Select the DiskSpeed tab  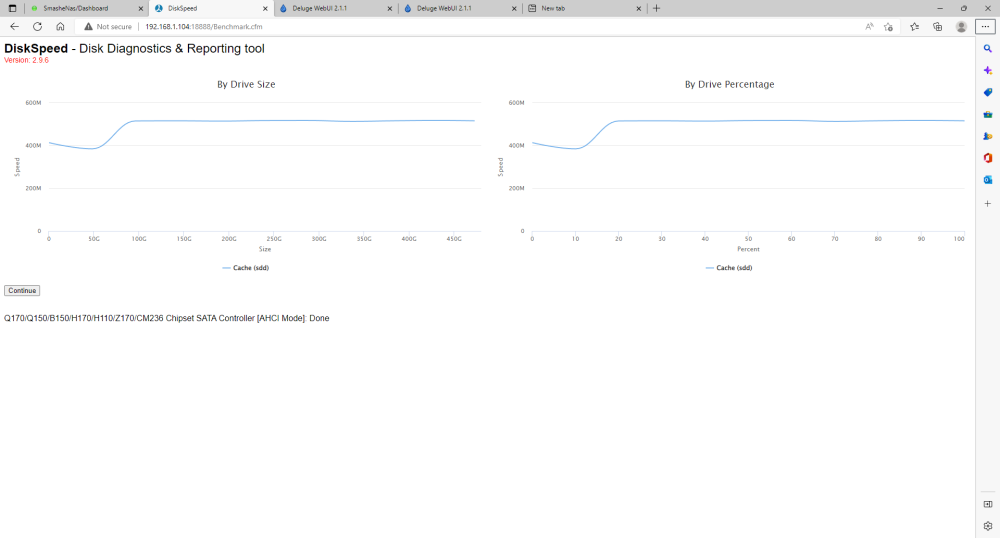pos(211,8)
